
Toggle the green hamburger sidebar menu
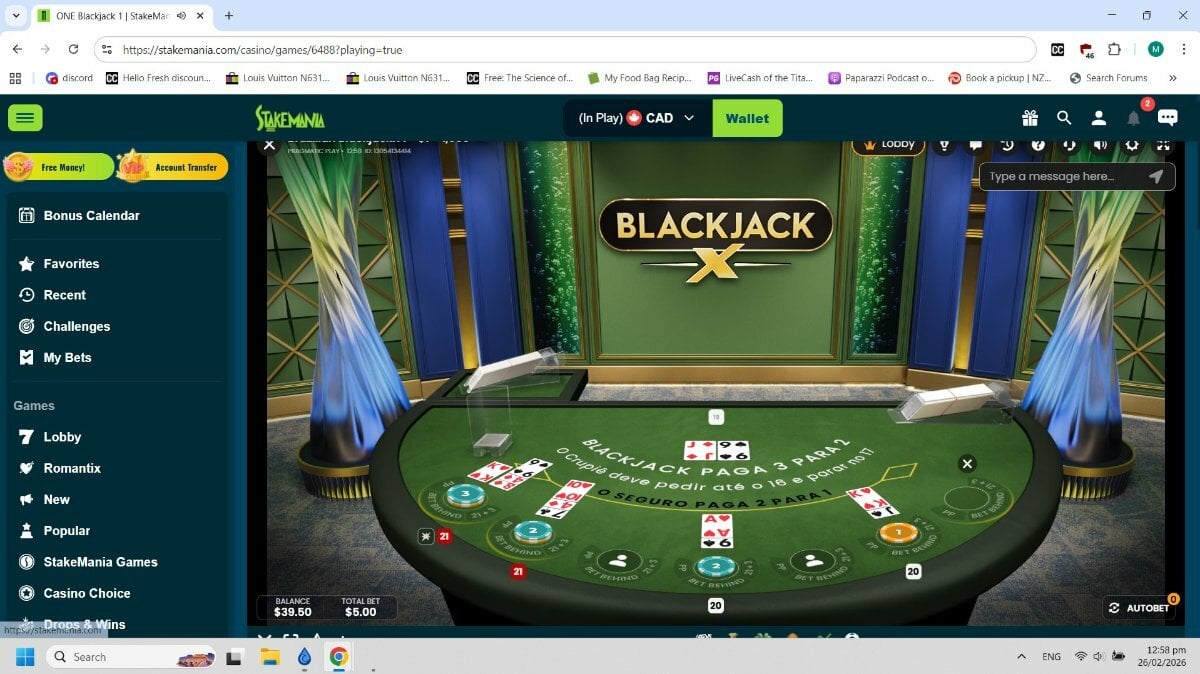pyautogui.click(x=25, y=118)
